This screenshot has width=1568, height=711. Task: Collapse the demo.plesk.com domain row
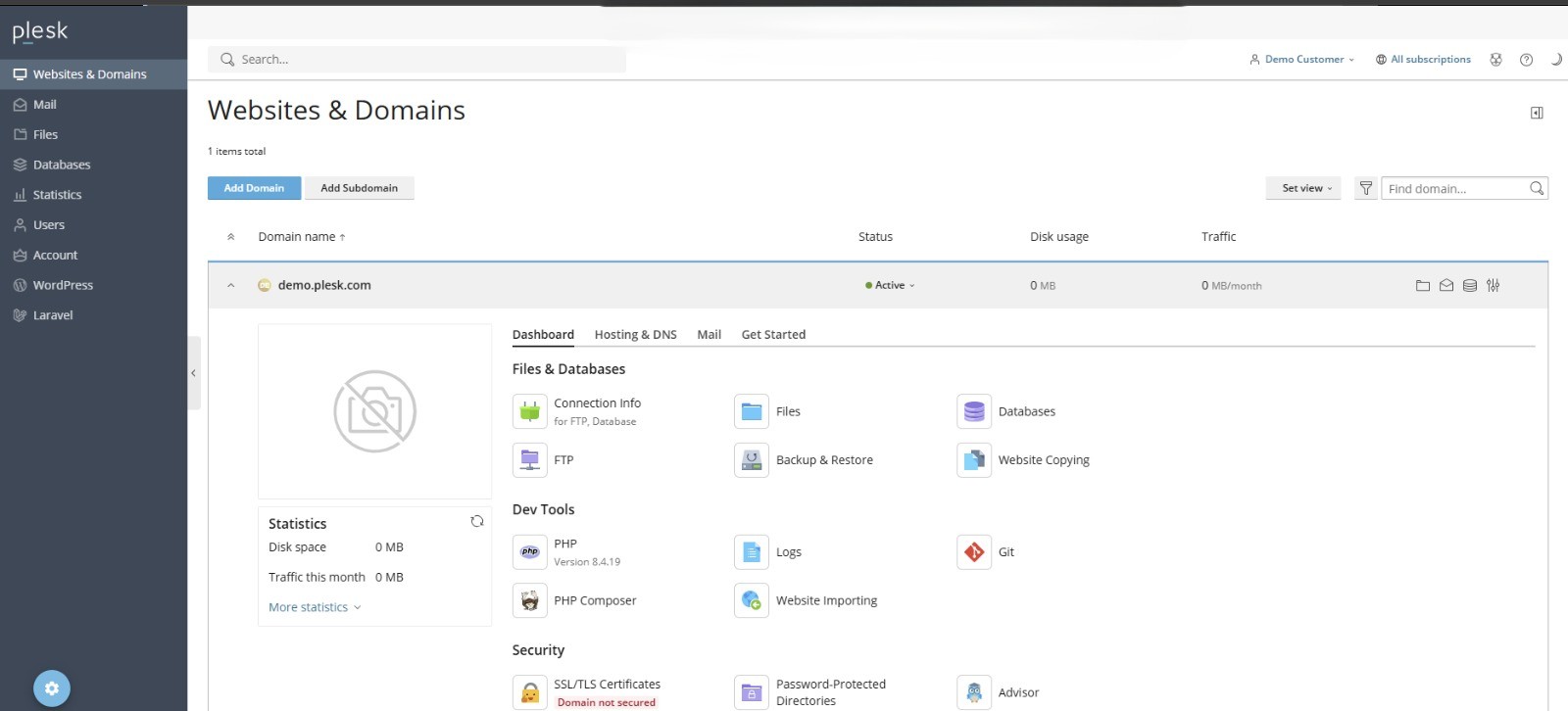pos(231,286)
